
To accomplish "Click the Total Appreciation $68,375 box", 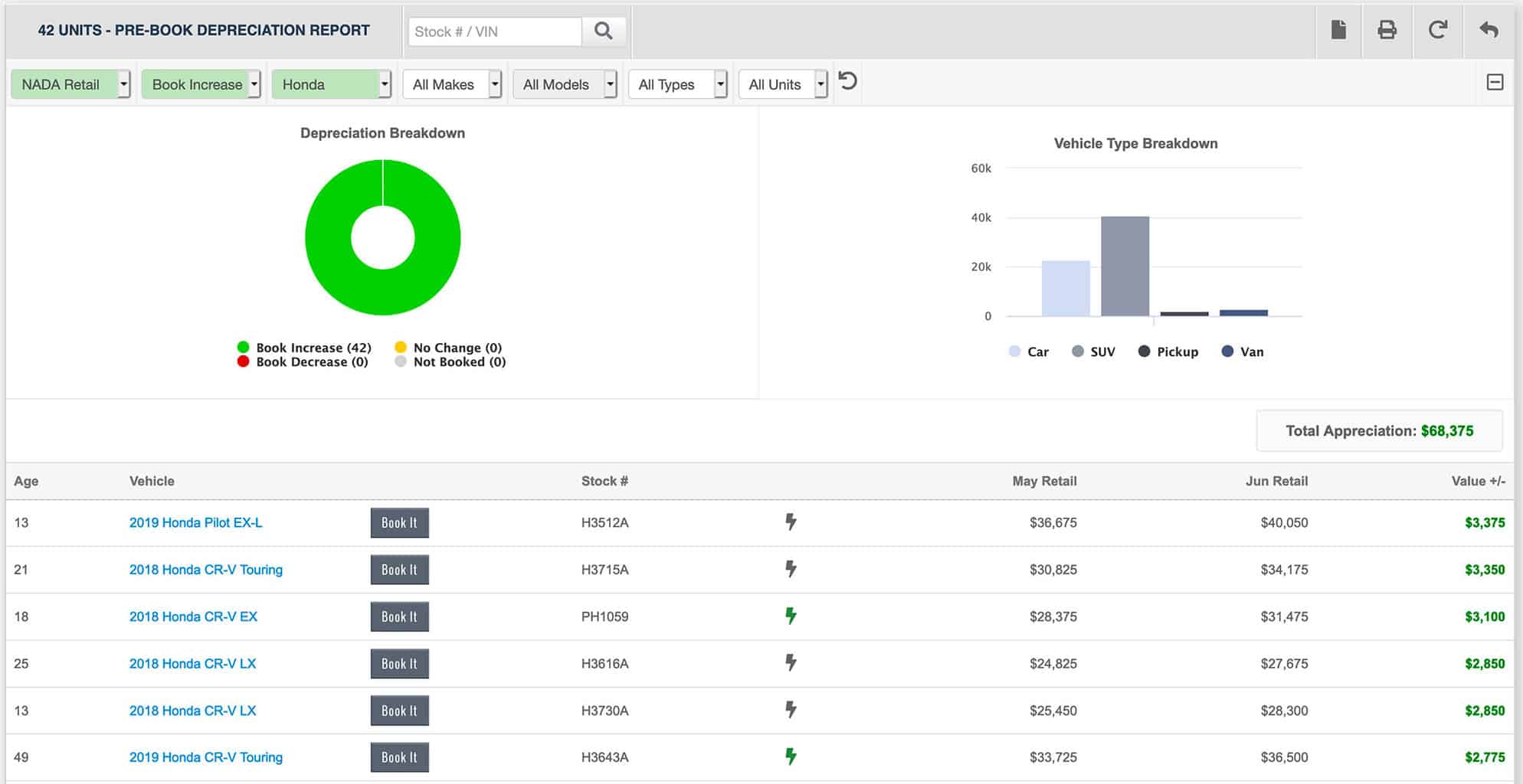I will 1379,430.
